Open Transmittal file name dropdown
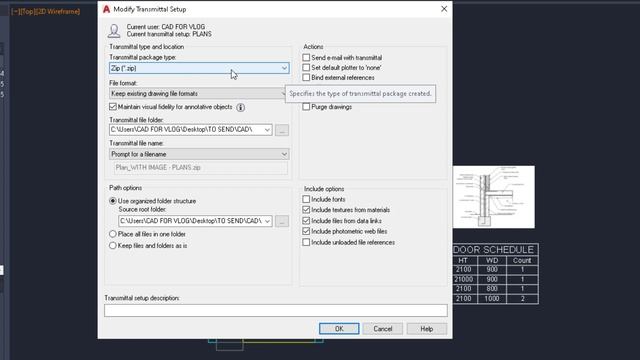The image size is (640, 360). (199, 154)
